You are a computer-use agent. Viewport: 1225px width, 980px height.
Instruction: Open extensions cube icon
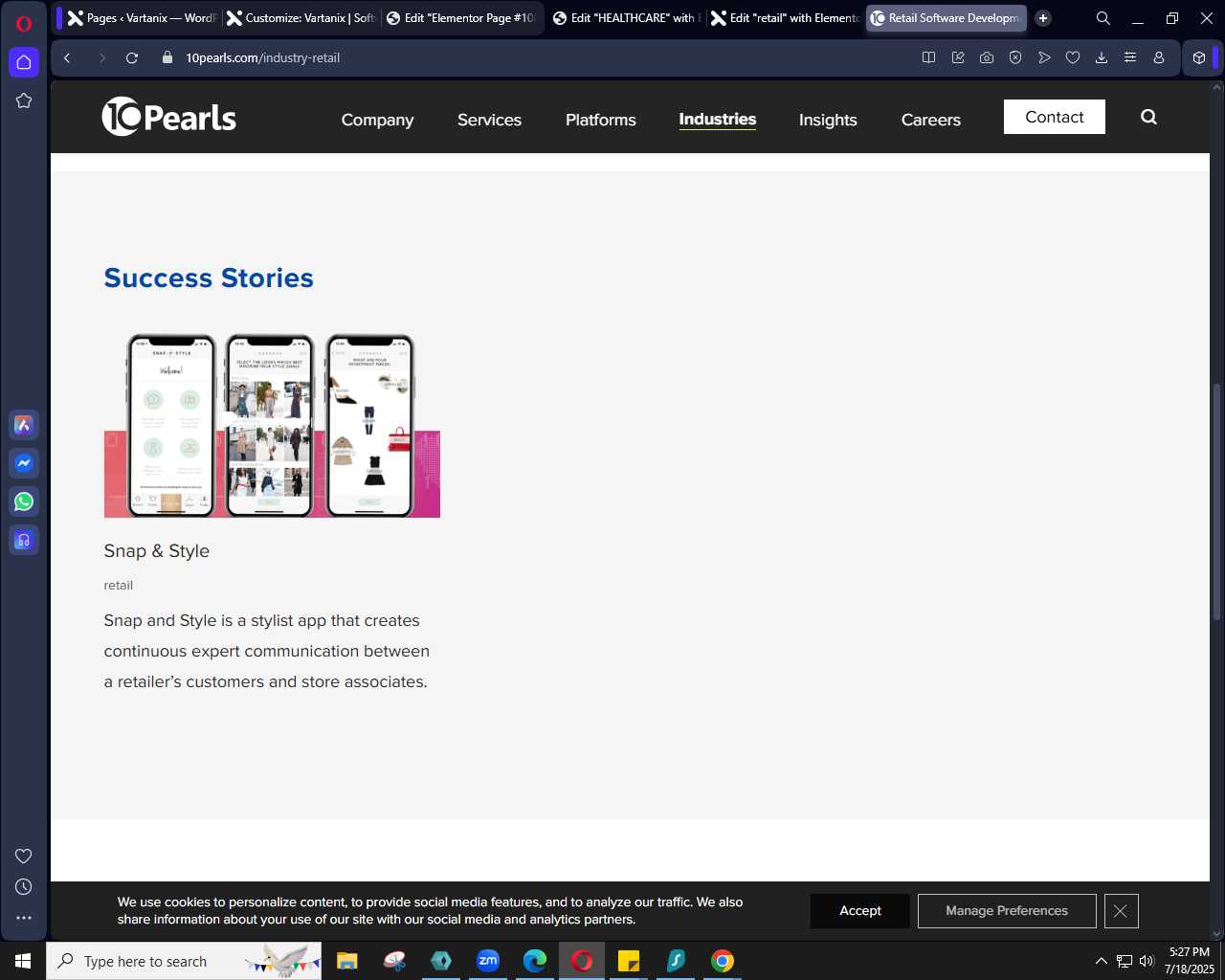1199,57
